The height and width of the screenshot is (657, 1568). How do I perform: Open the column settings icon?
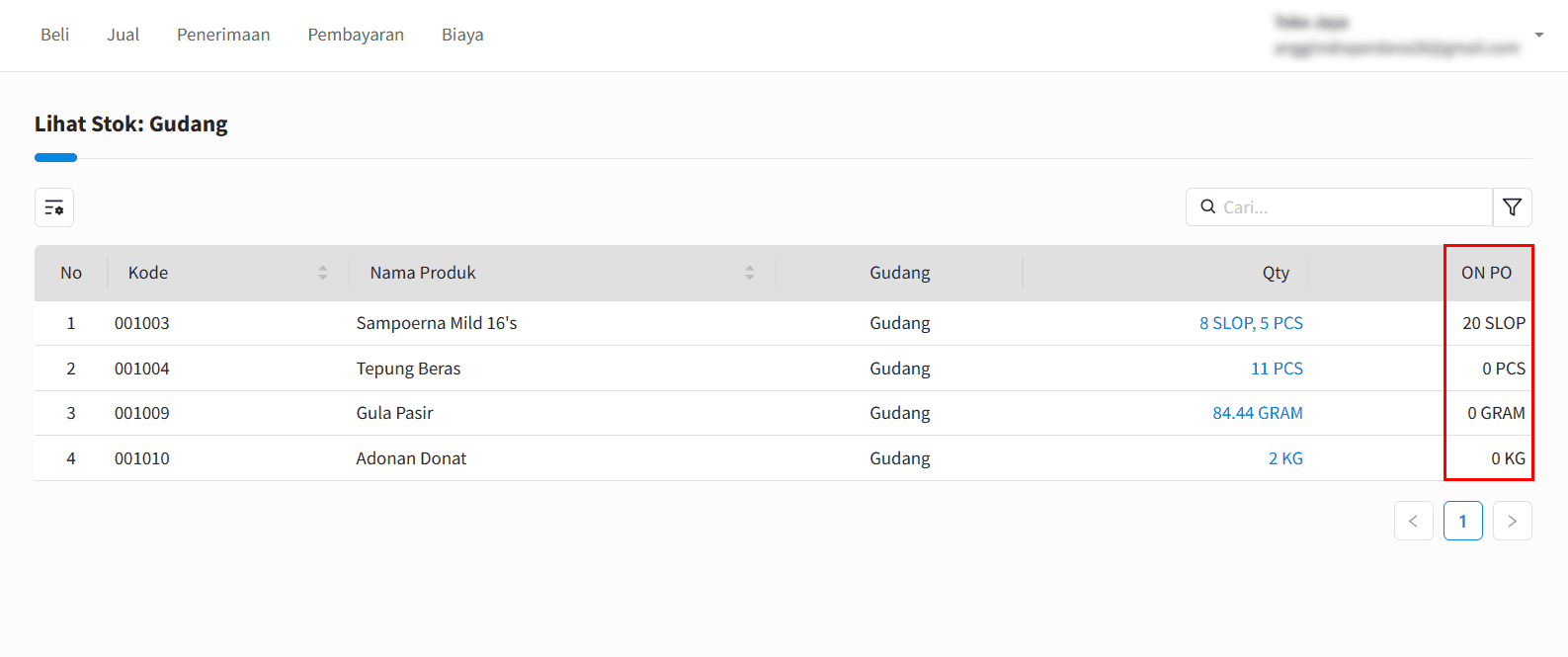click(54, 207)
